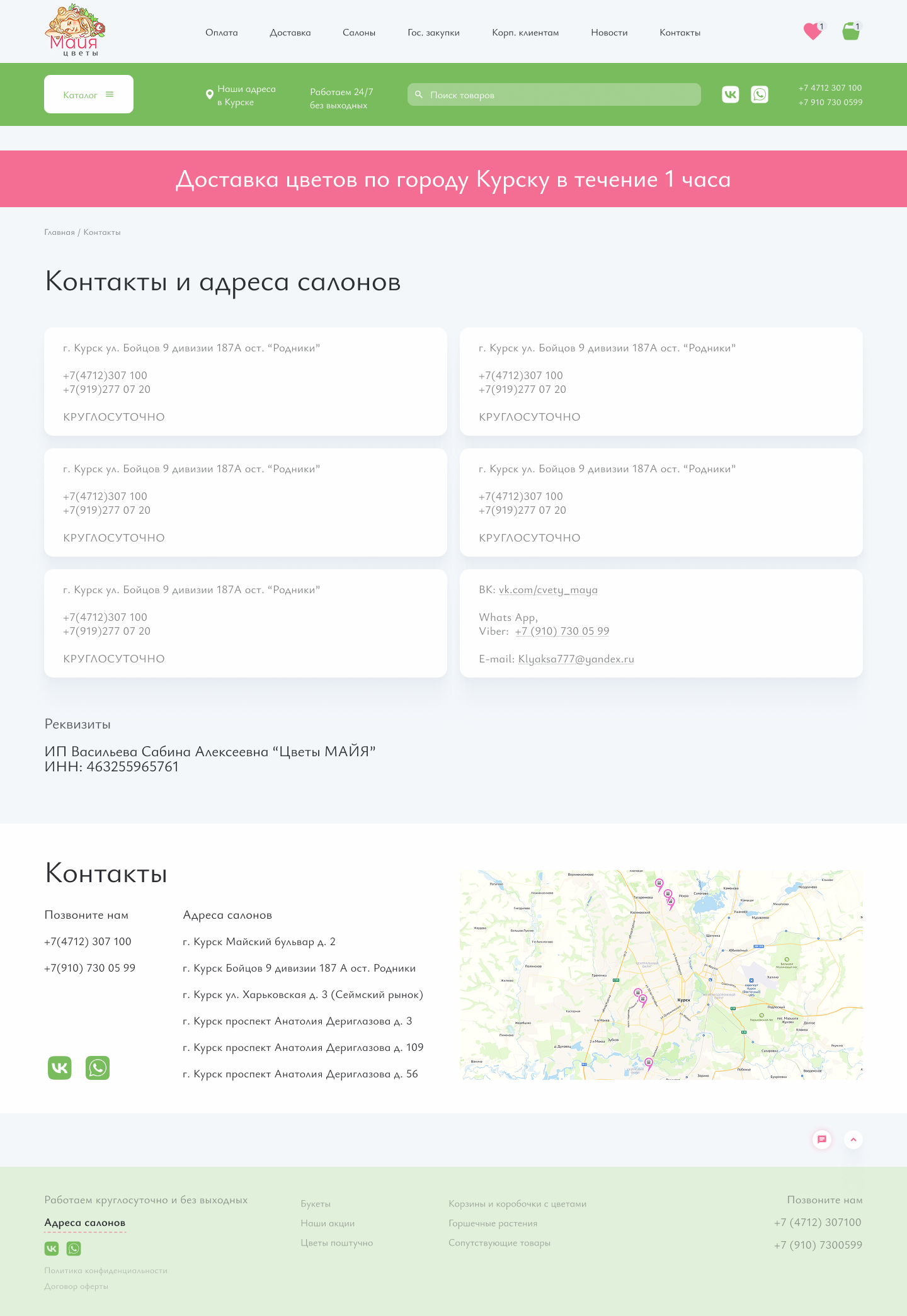
Task: Open Политика конфиденциальности in the footer
Action: click(x=106, y=1271)
